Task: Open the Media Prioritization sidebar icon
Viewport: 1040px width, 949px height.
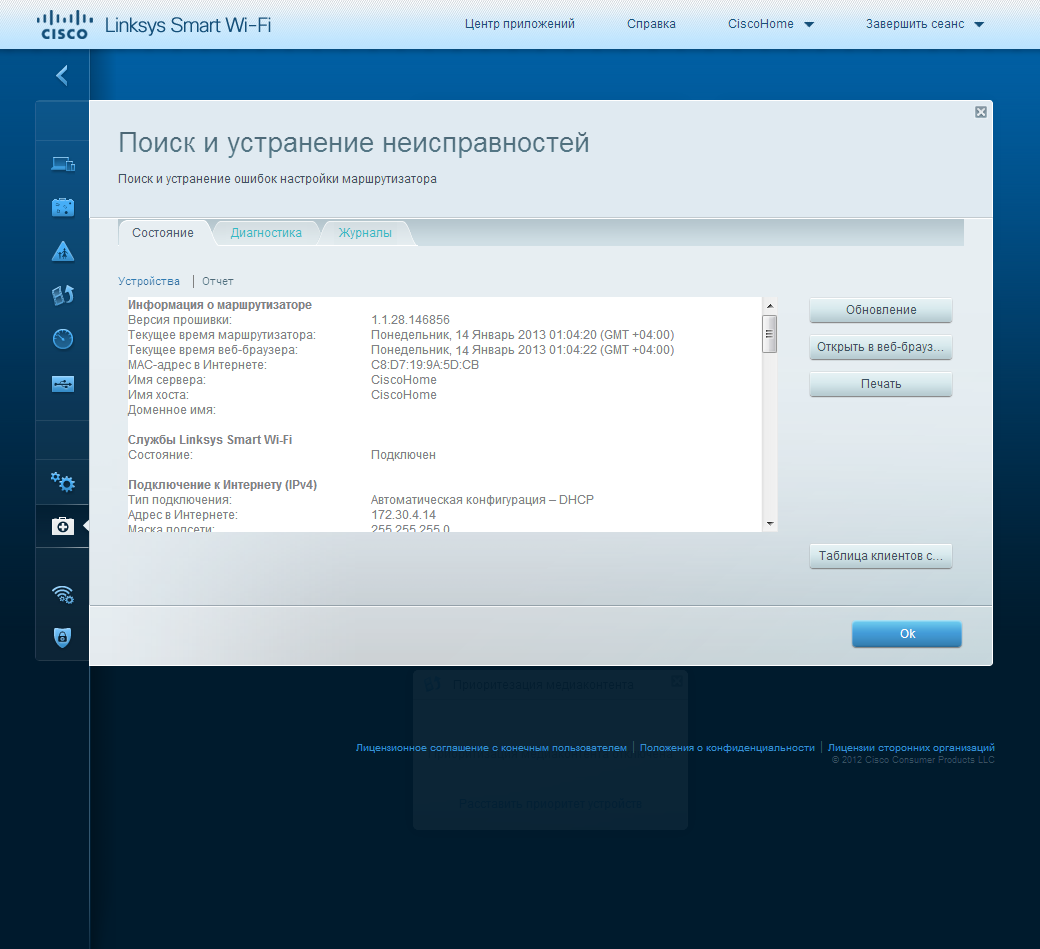Action: pyautogui.click(x=63, y=295)
